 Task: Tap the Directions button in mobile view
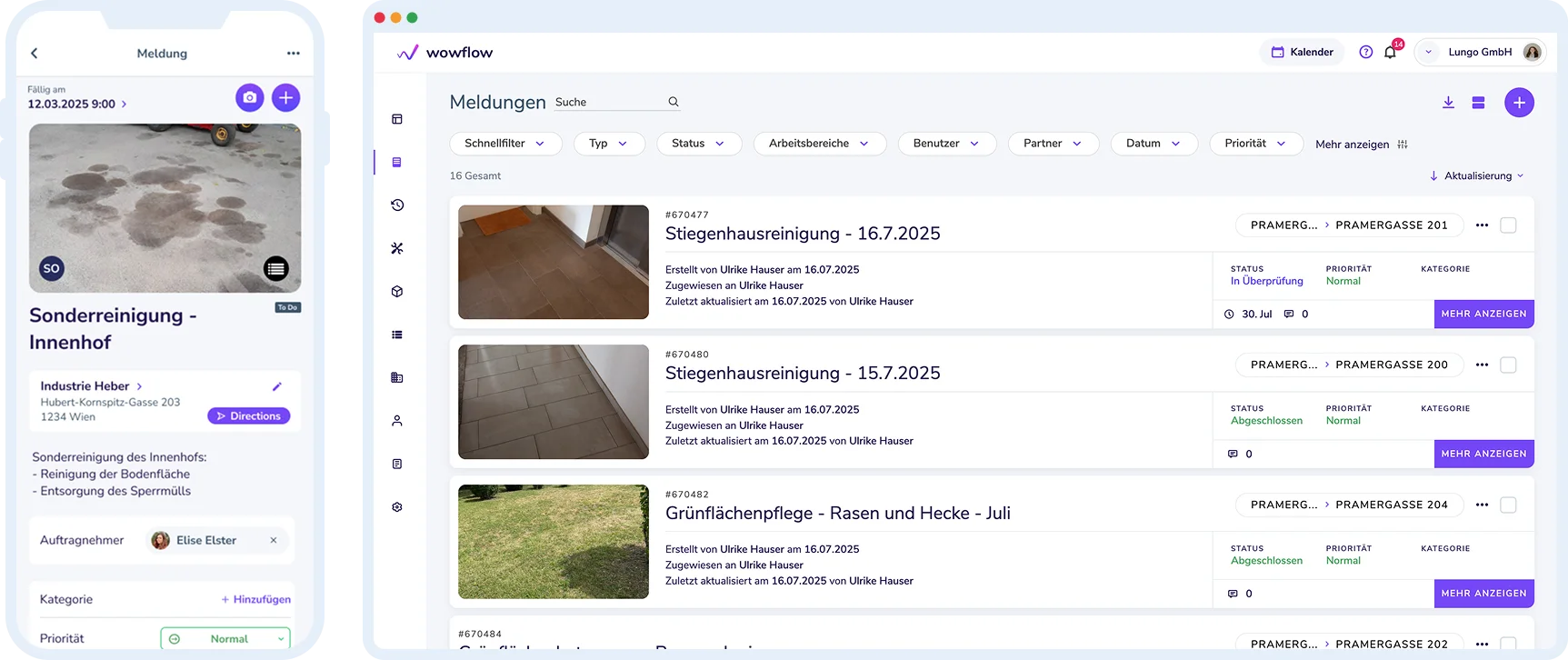click(x=249, y=415)
